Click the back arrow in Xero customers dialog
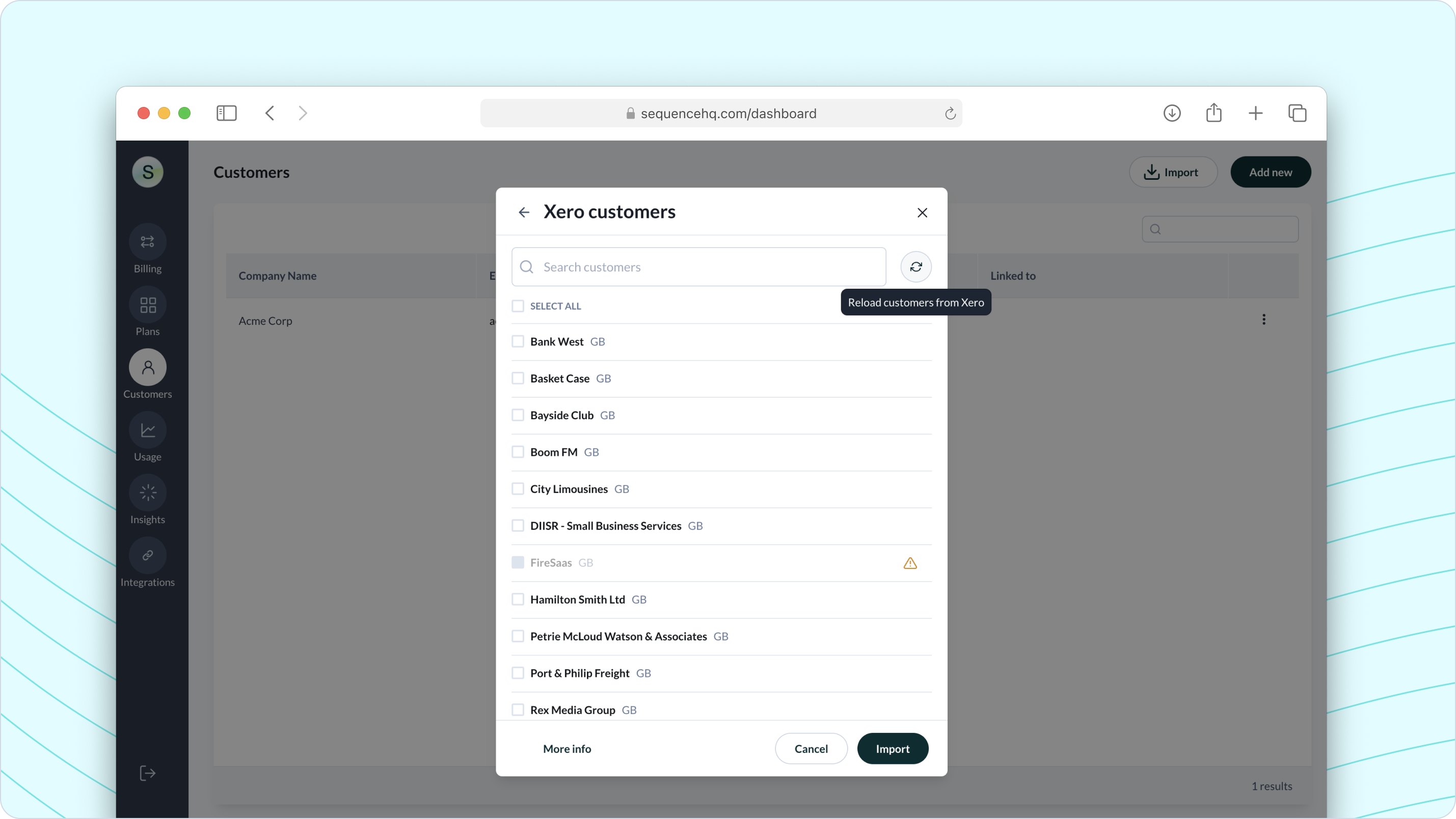 pyautogui.click(x=524, y=212)
